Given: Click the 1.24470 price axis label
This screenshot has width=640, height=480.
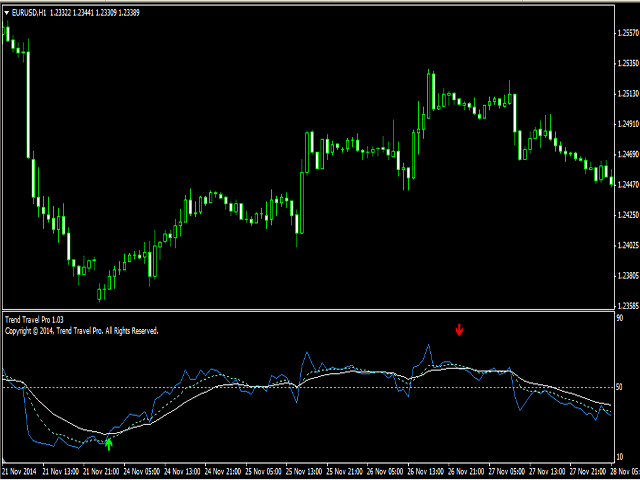Looking at the screenshot, I should pyautogui.click(x=627, y=185).
